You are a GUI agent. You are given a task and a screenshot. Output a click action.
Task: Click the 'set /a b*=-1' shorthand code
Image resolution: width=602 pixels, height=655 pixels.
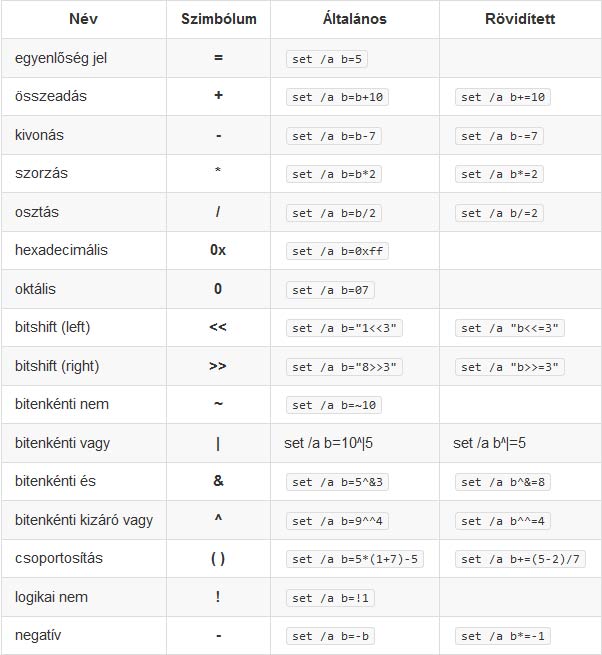tap(503, 636)
